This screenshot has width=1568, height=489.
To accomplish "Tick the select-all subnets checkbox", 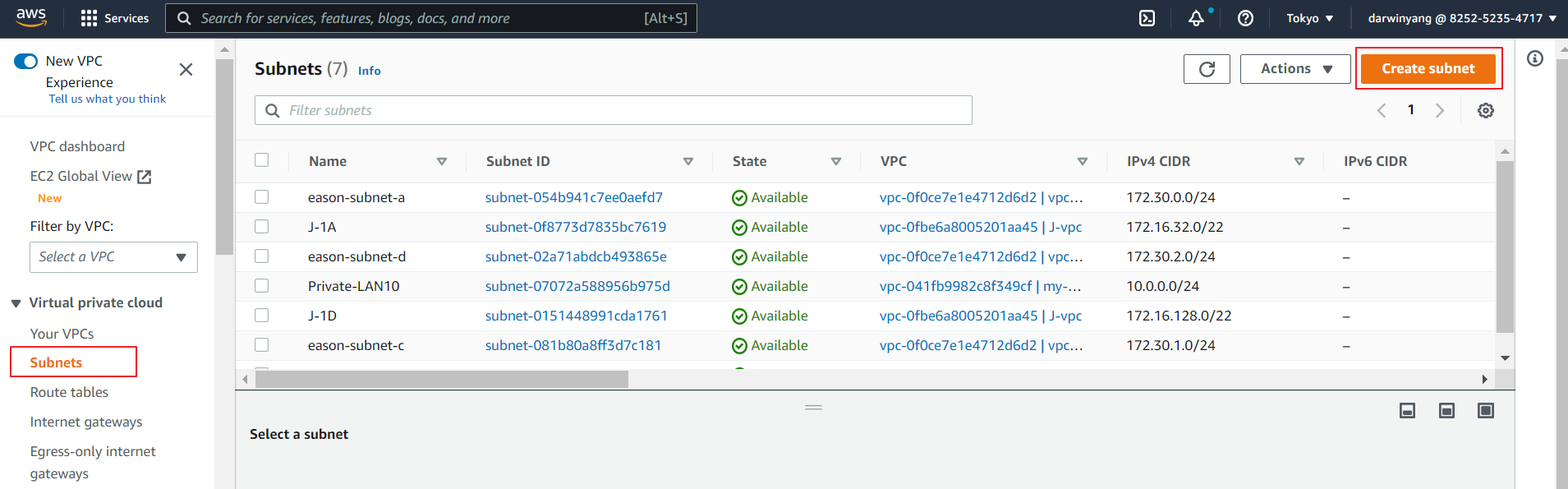I will [x=261, y=160].
